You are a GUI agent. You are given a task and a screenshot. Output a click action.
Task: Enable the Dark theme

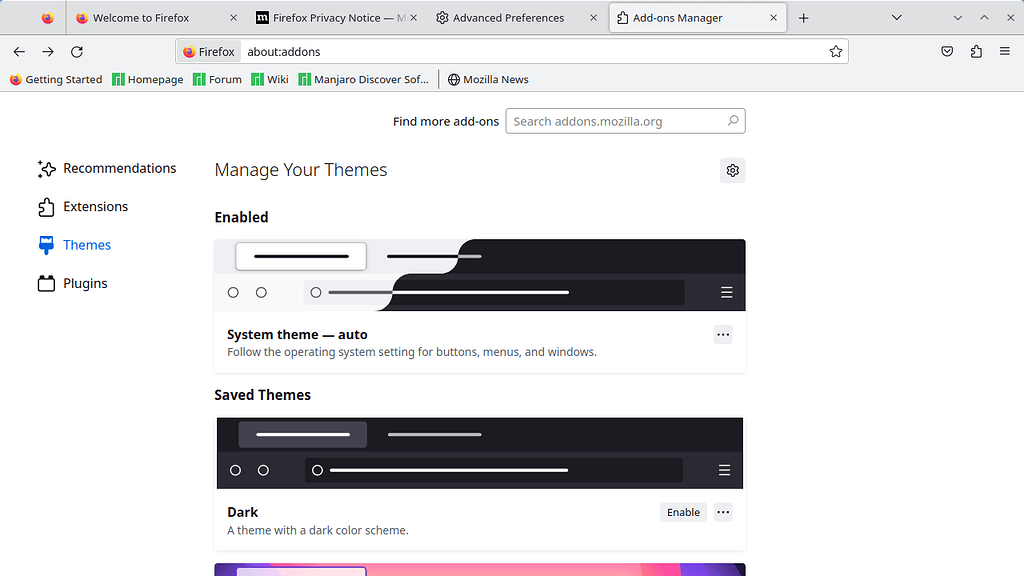pos(683,512)
